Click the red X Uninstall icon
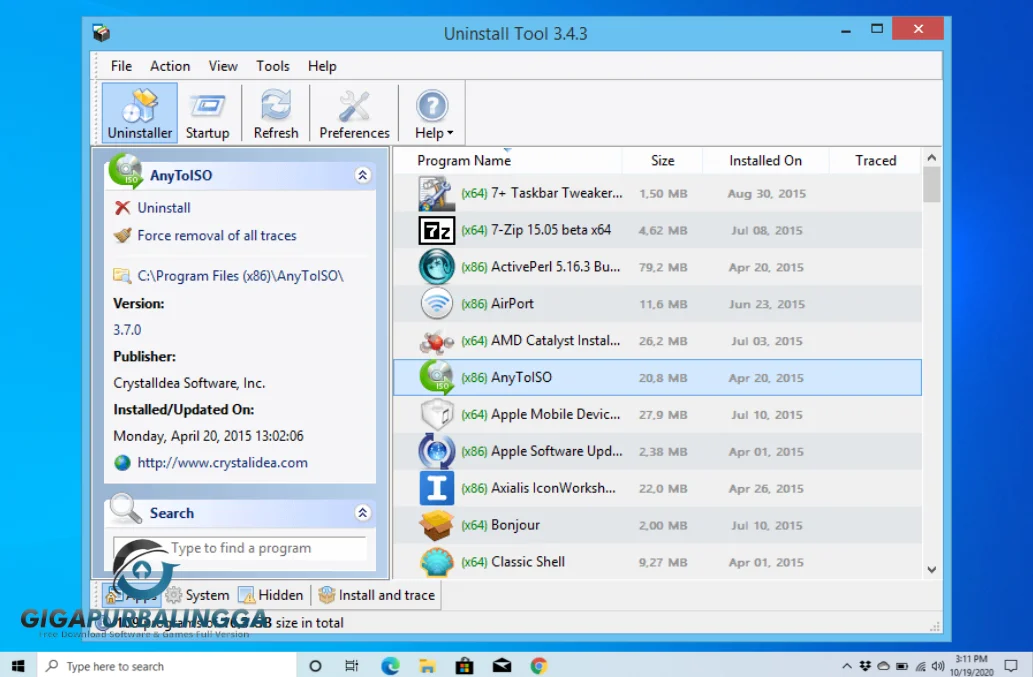 pyautogui.click(x=123, y=208)
